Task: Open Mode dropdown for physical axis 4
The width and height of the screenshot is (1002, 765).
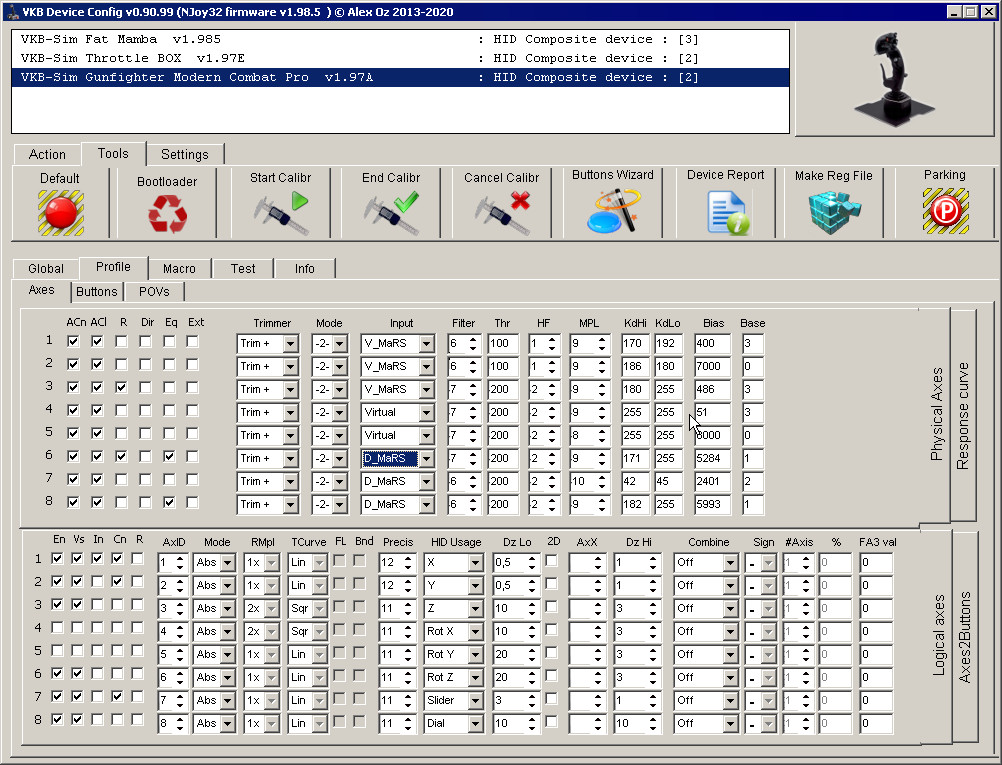Action: (339, 413)
